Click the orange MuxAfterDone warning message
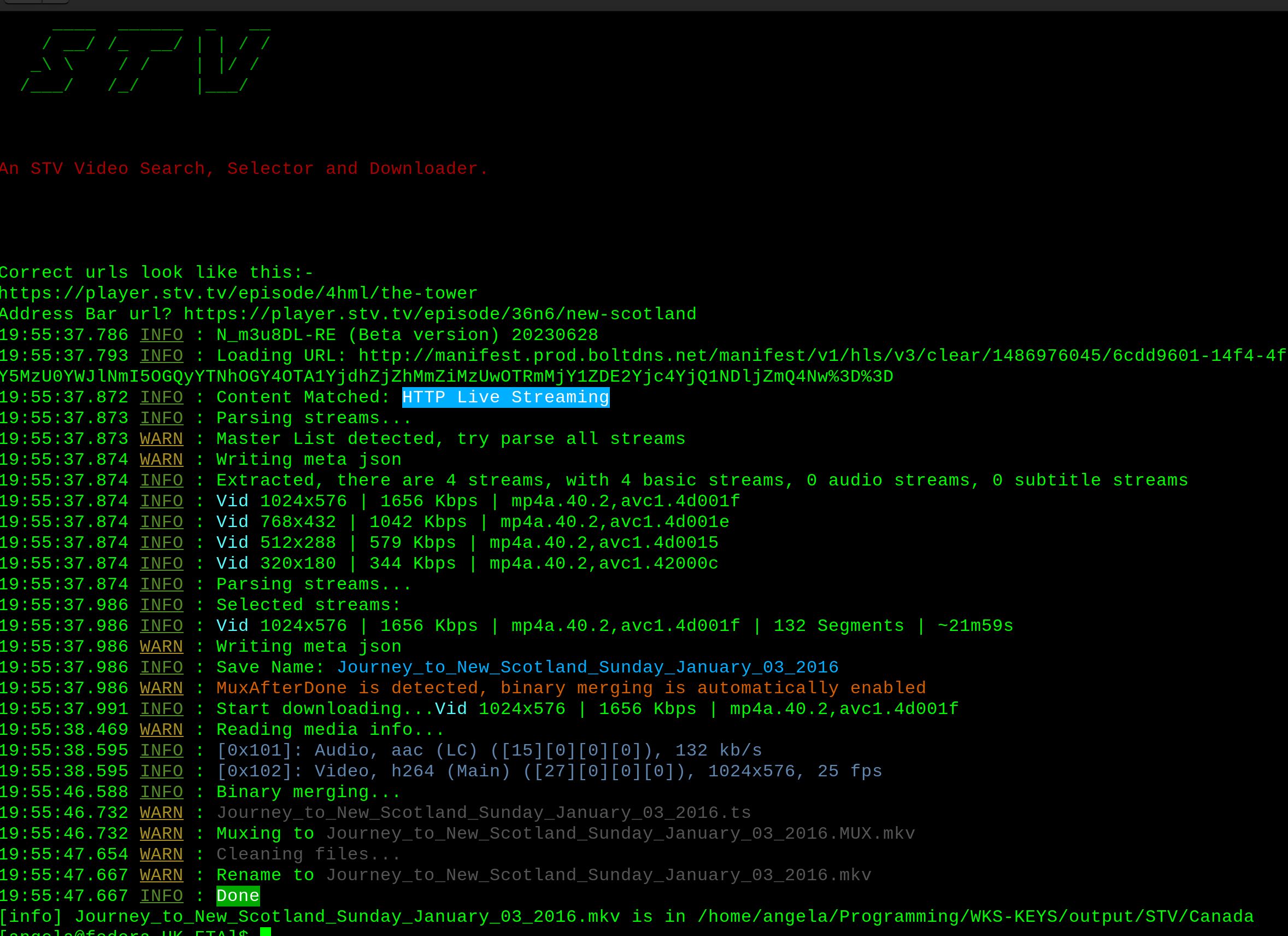 (571, 688)
